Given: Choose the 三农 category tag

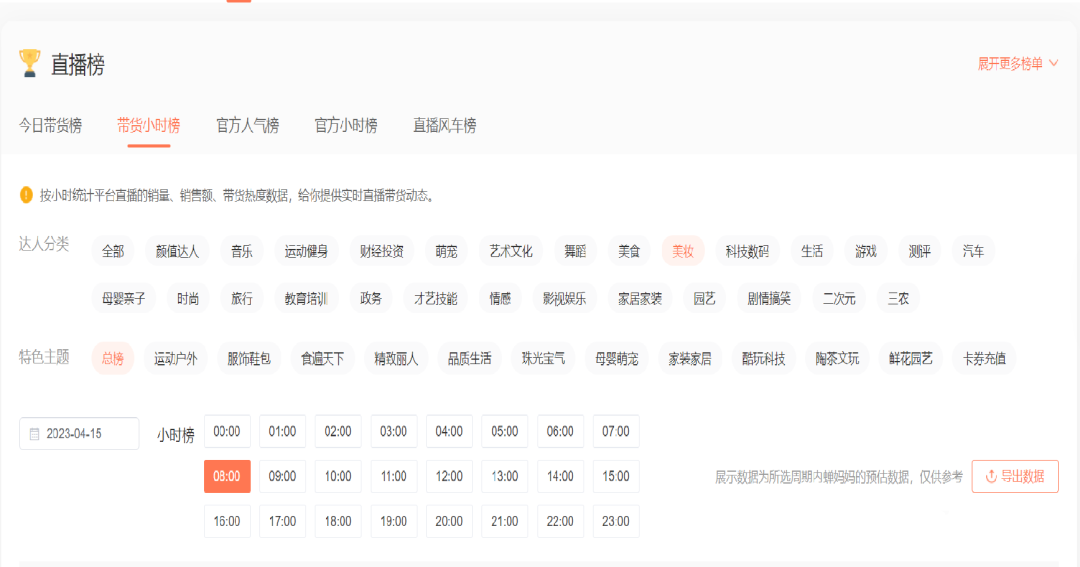Looking at the screenshot, I should tap(898, 298).
